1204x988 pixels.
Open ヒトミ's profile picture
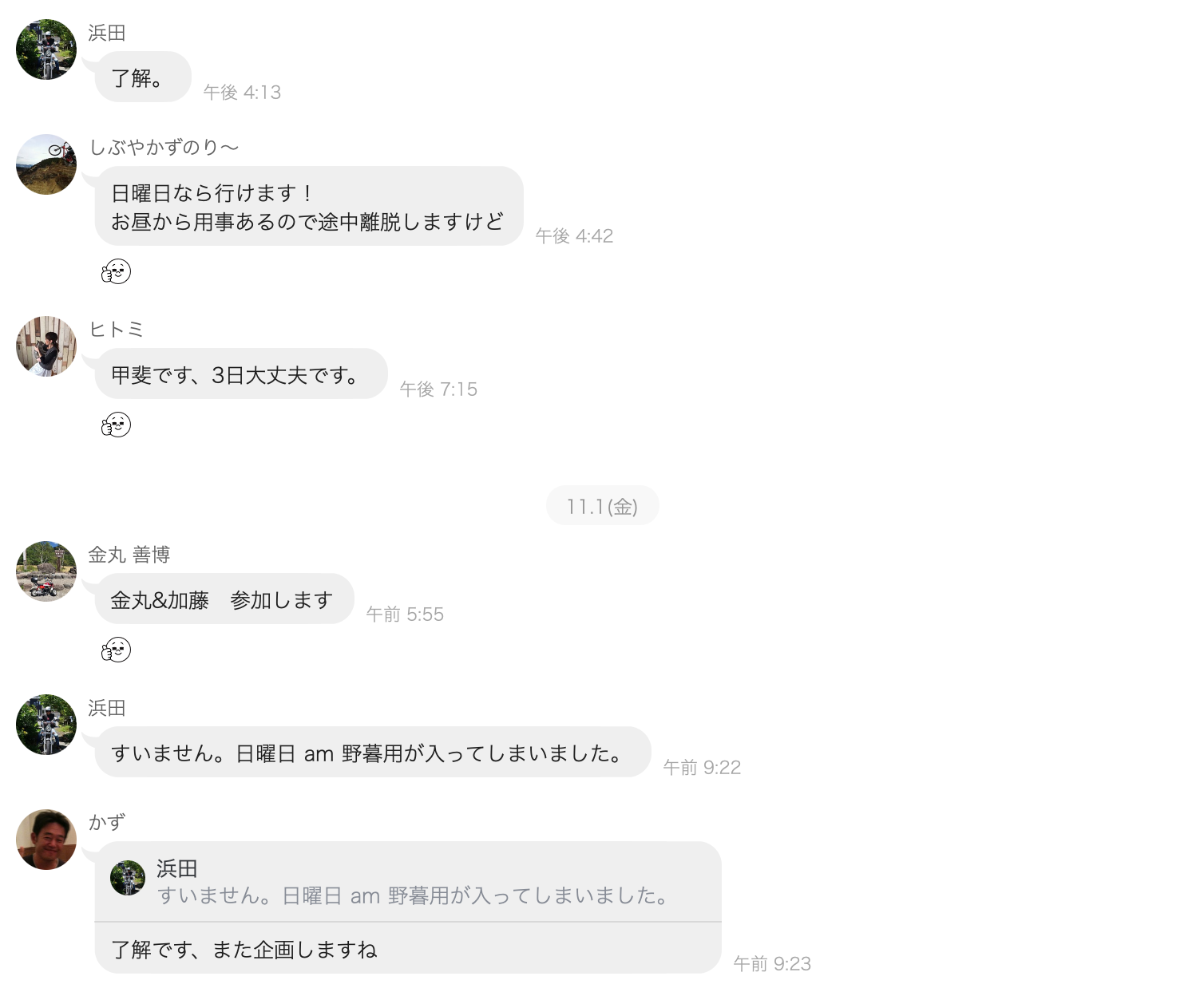46,346
